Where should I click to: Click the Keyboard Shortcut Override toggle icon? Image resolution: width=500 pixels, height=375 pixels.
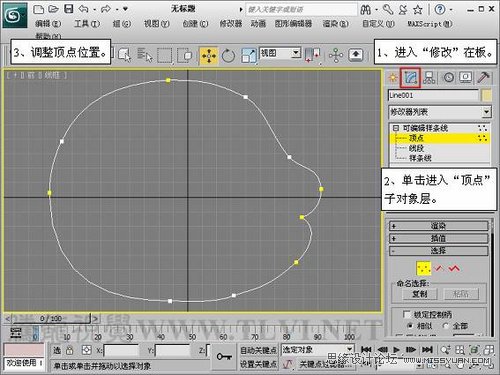pyautogui.click(x=356, y=55)
